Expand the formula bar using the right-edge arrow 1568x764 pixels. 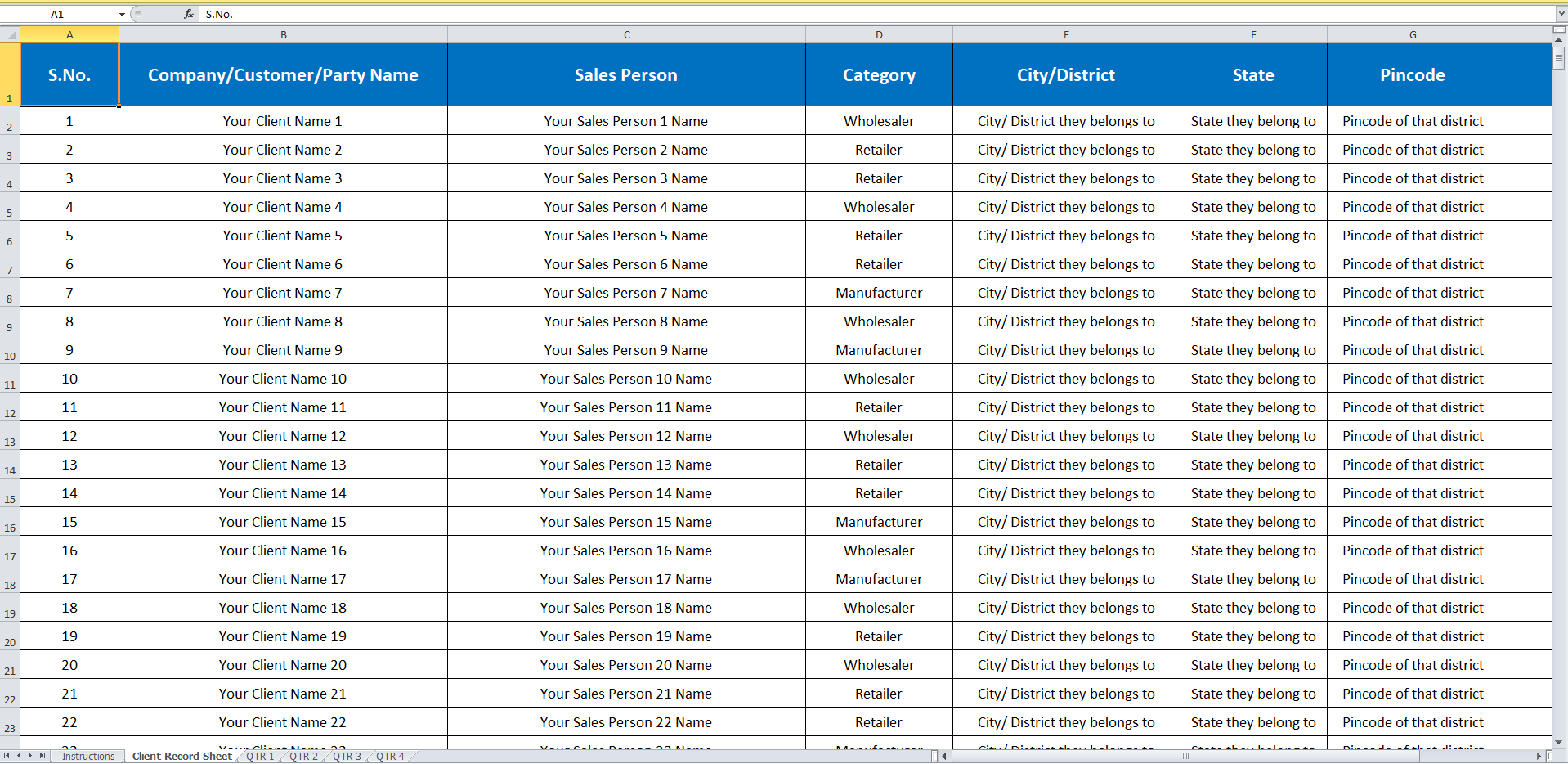(x=1561, y=14)
